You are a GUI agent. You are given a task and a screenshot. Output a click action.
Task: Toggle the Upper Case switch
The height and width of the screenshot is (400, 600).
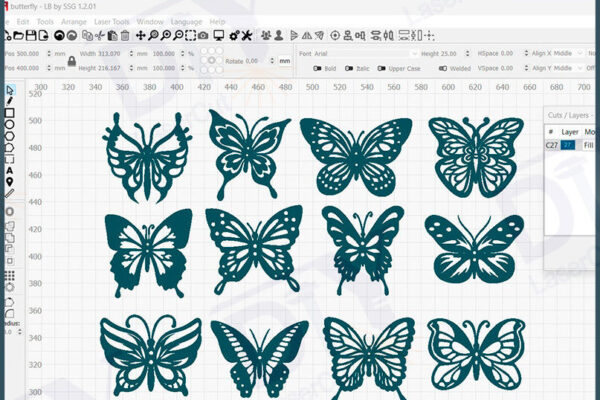point(382,69)
